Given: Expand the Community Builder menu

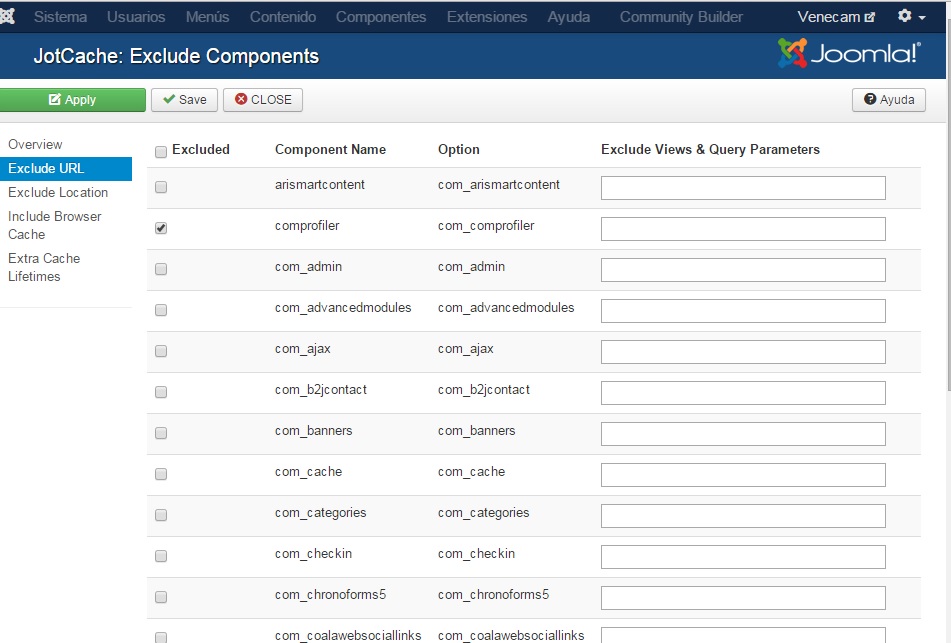Looking at the screenshot, I should (681, 17).
